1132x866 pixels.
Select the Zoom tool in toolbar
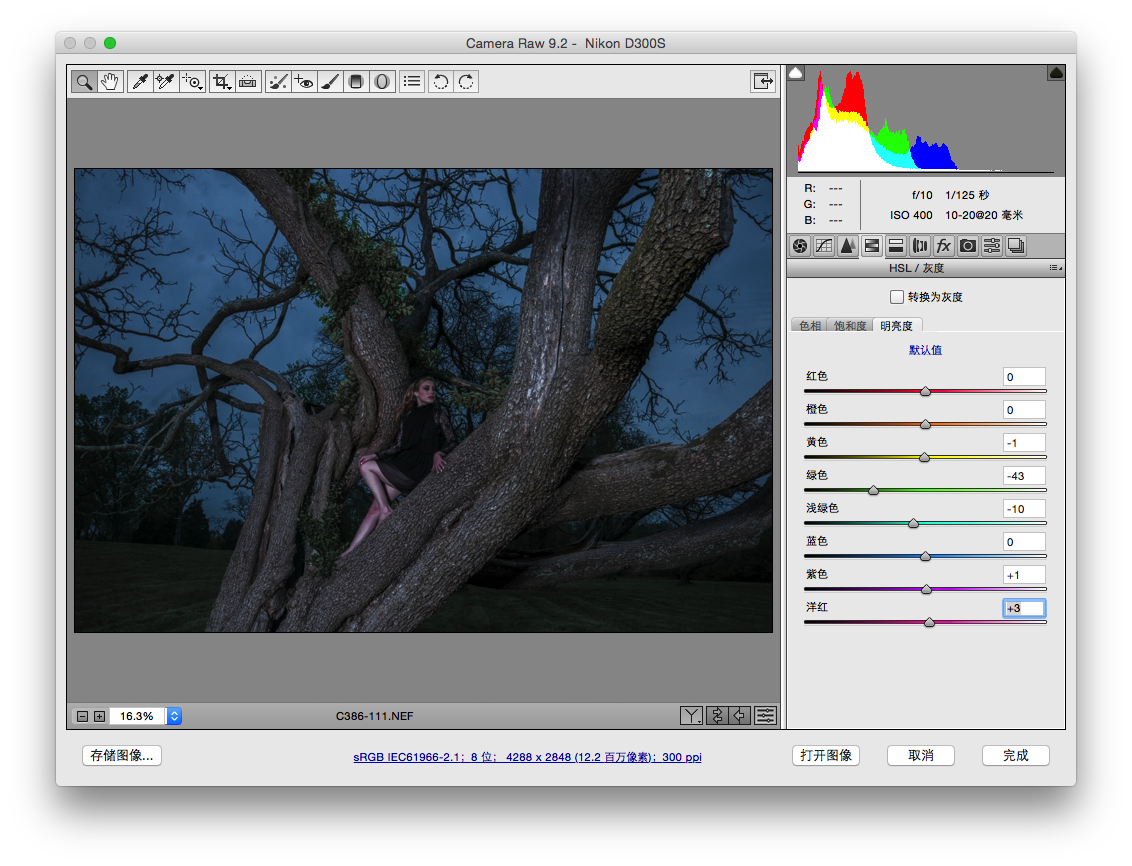[x=84, y=82]
